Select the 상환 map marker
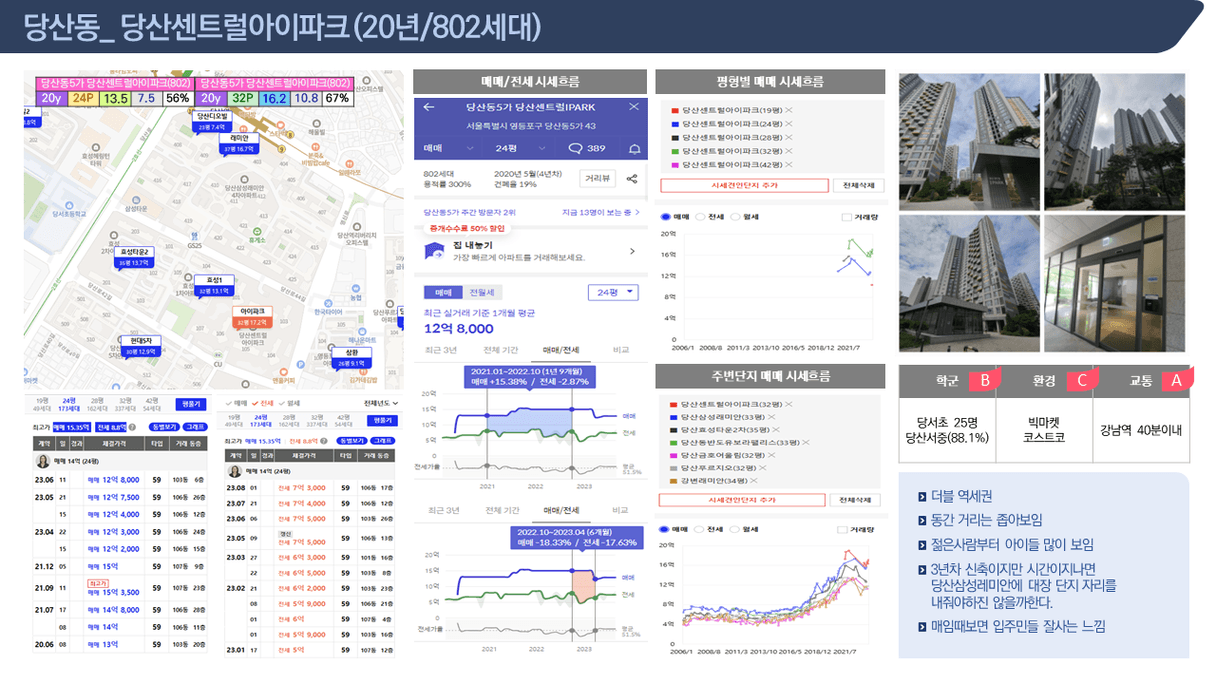The height and width of the screenshot is (684, 1216). point(352,358)
